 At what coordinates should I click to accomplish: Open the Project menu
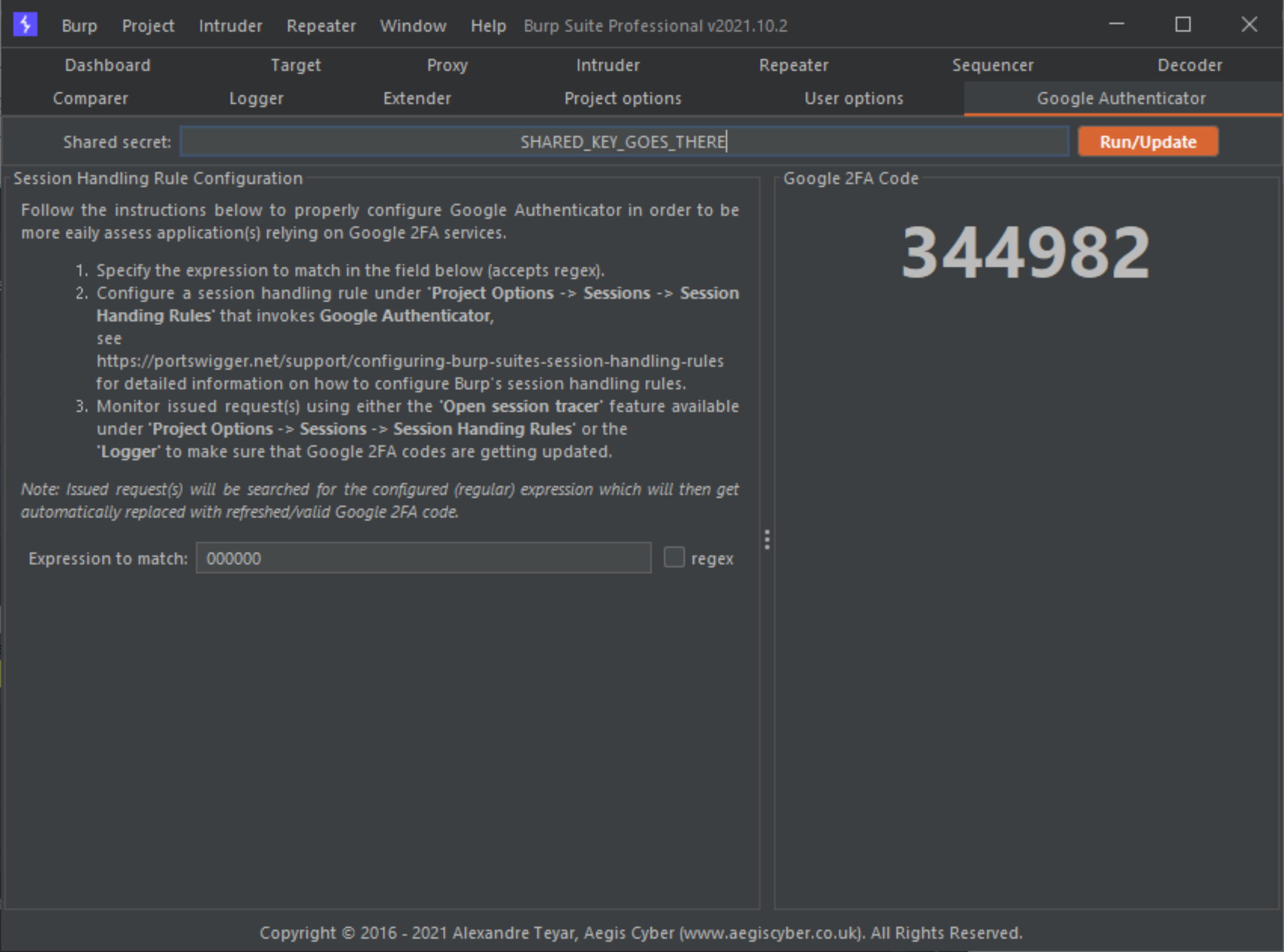(148, 26)
